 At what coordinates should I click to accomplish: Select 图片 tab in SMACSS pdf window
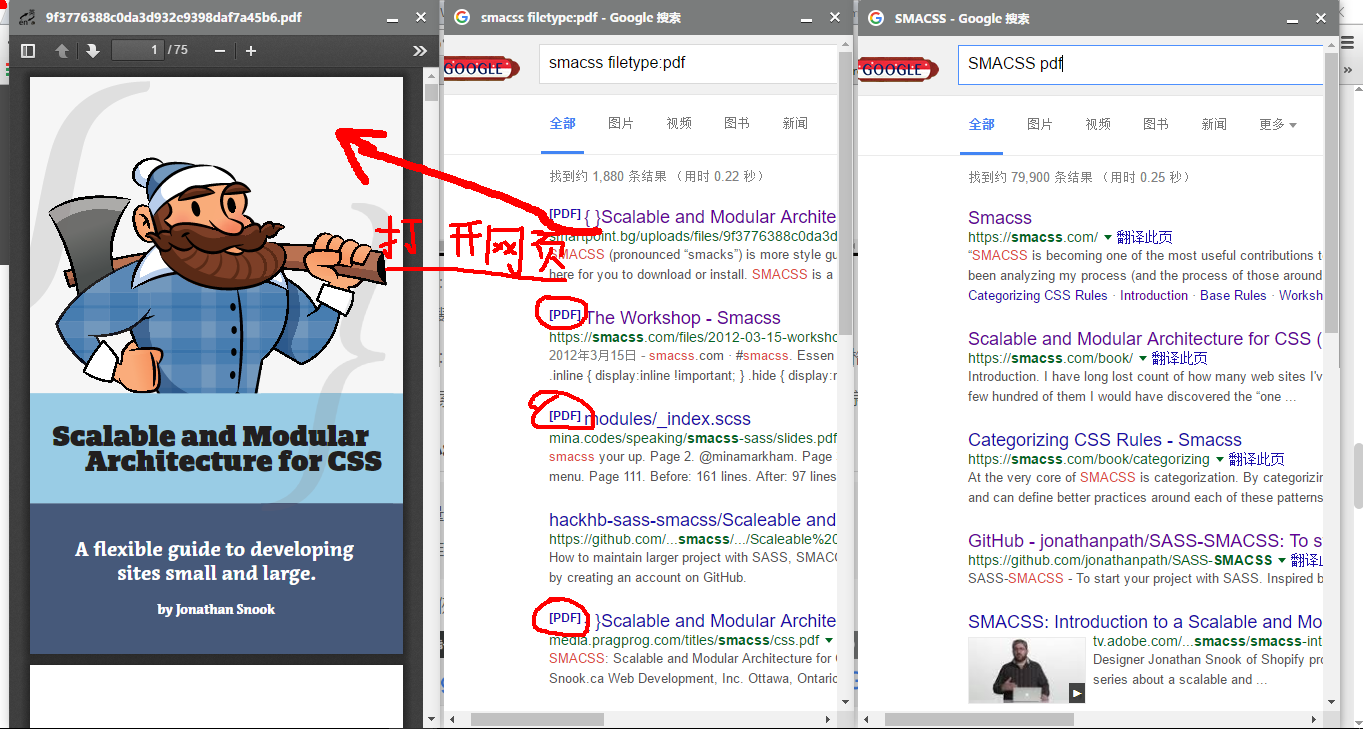pyautogui.click(x=1040, y=124)
